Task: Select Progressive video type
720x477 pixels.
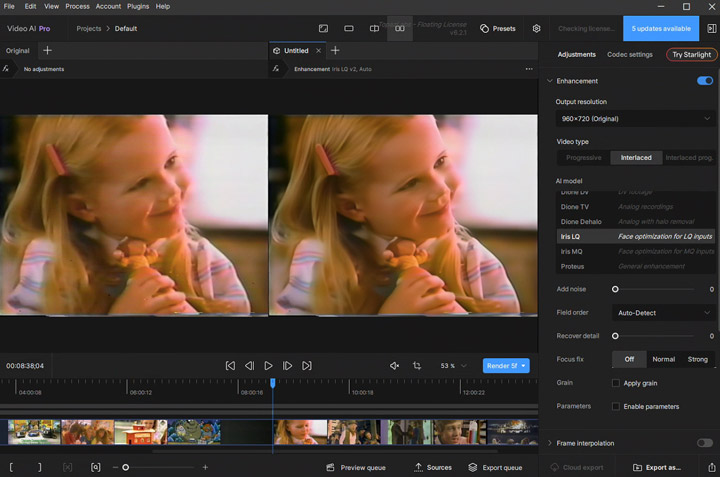Action: [x=584, y=157]
